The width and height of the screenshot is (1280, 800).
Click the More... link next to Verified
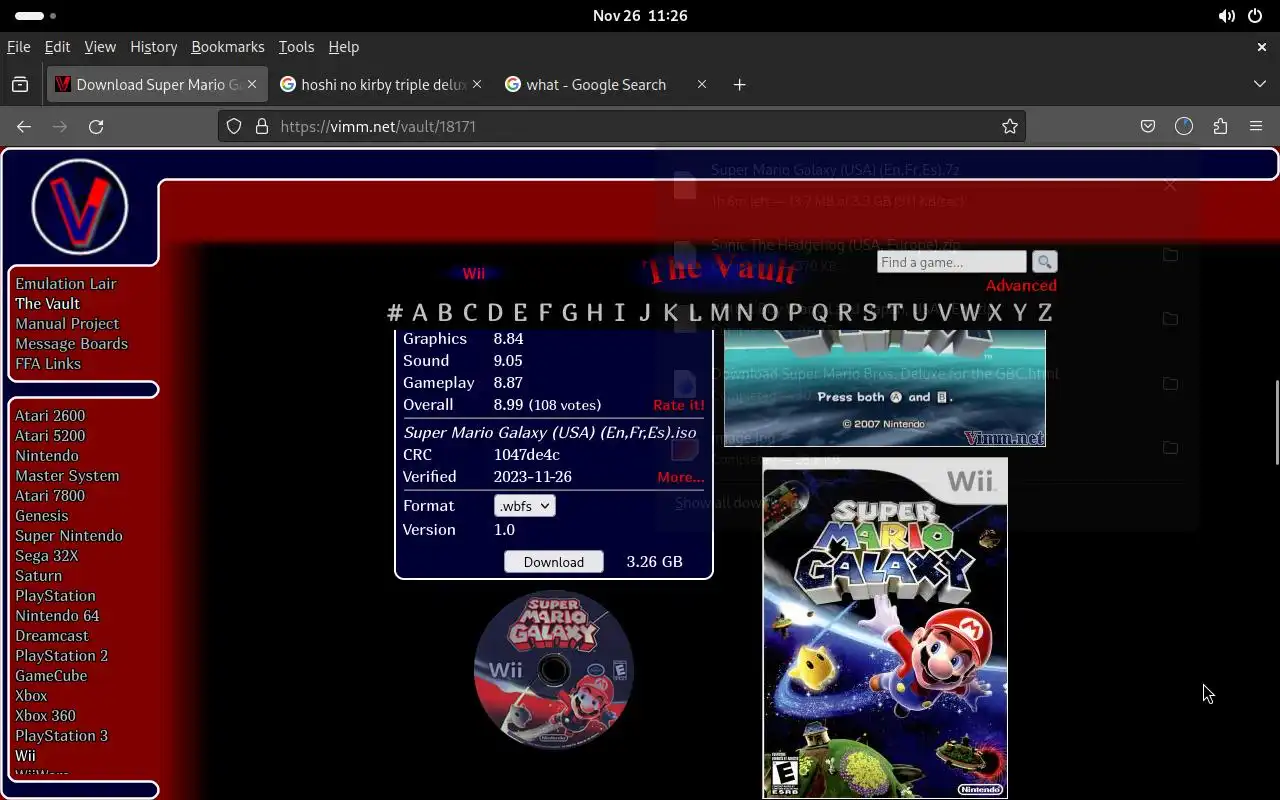click(x=681, y=477)
